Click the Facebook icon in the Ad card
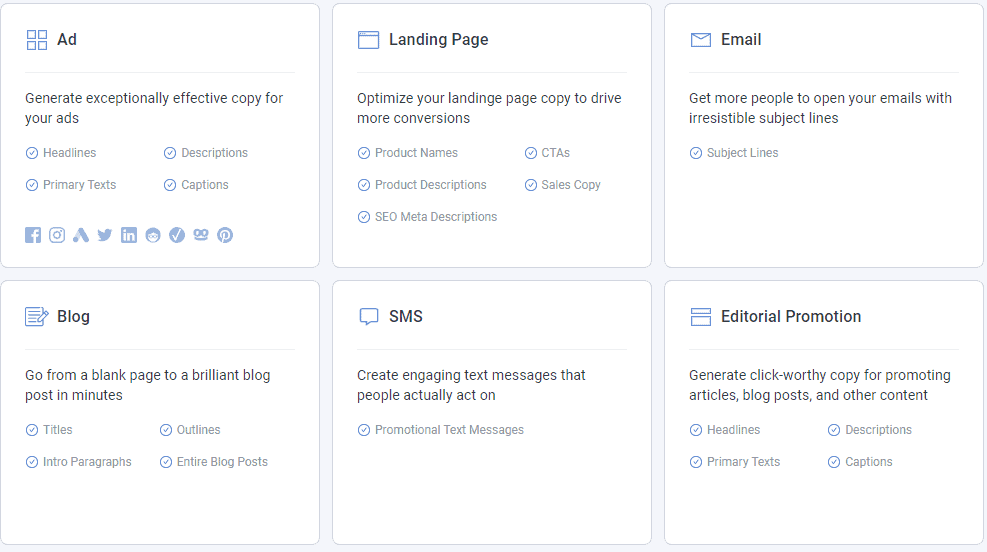 (x=33, y=235)
